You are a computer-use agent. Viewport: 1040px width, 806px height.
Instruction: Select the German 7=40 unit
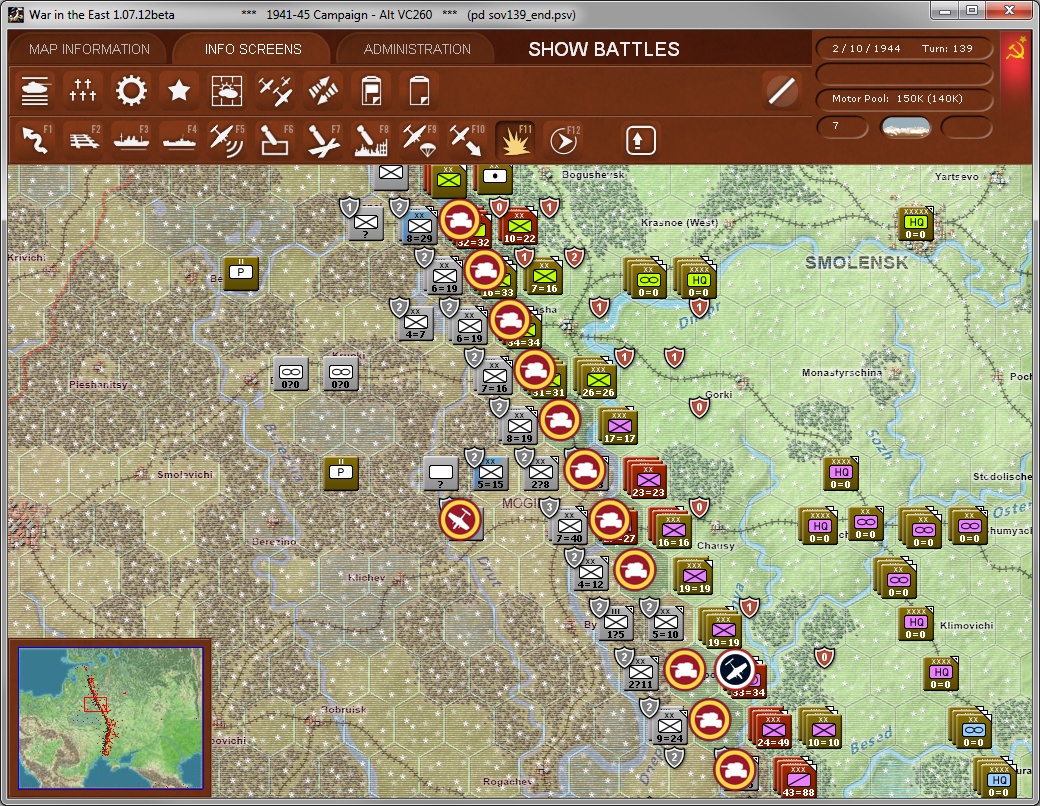coord(569,527)
